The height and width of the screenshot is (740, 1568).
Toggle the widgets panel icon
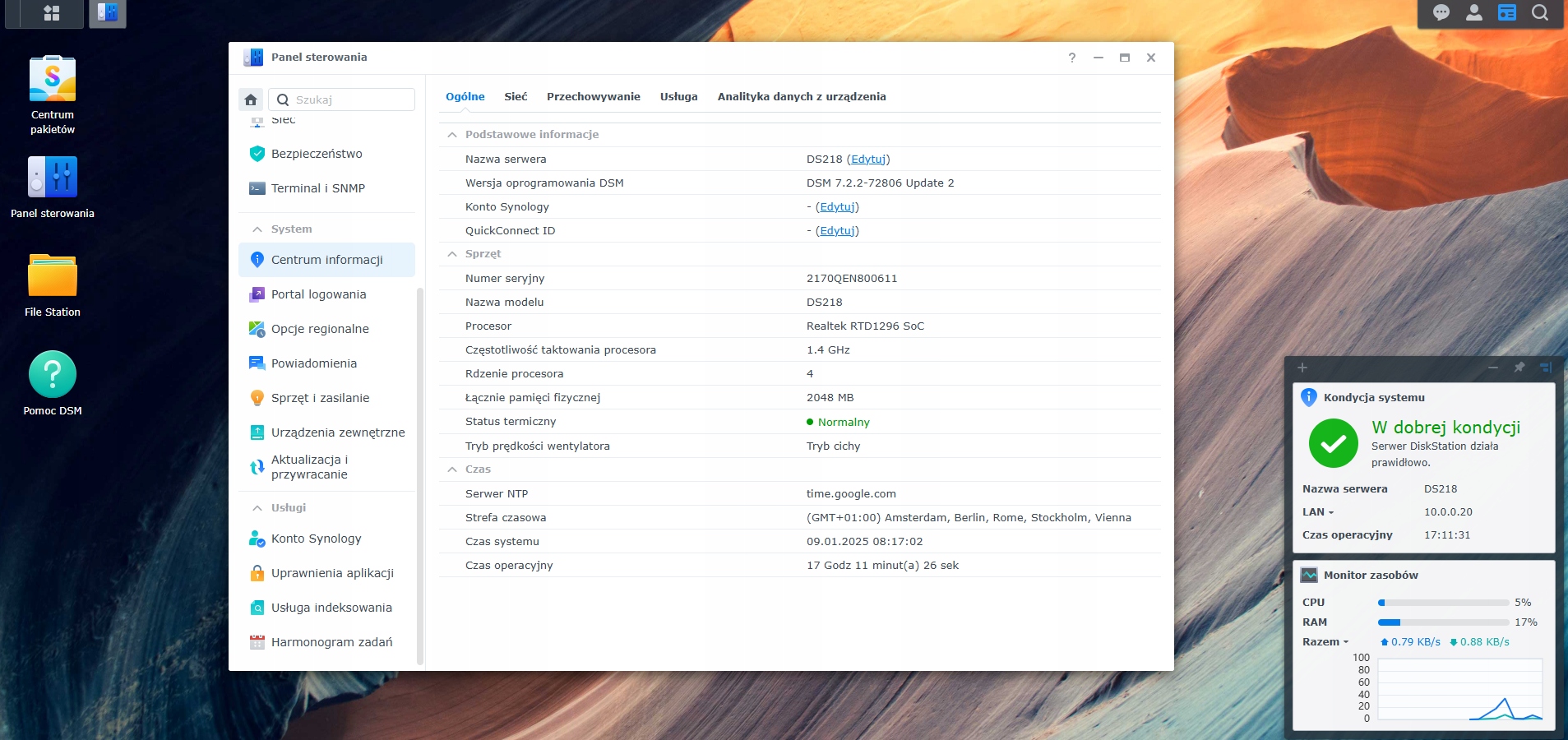pos(1506,12)
